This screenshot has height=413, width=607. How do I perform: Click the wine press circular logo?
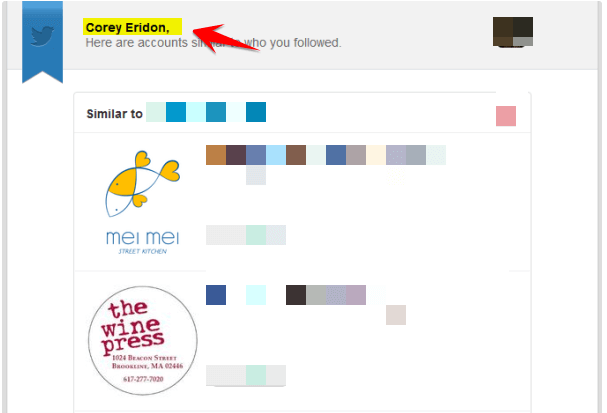(x=142, y=341)
